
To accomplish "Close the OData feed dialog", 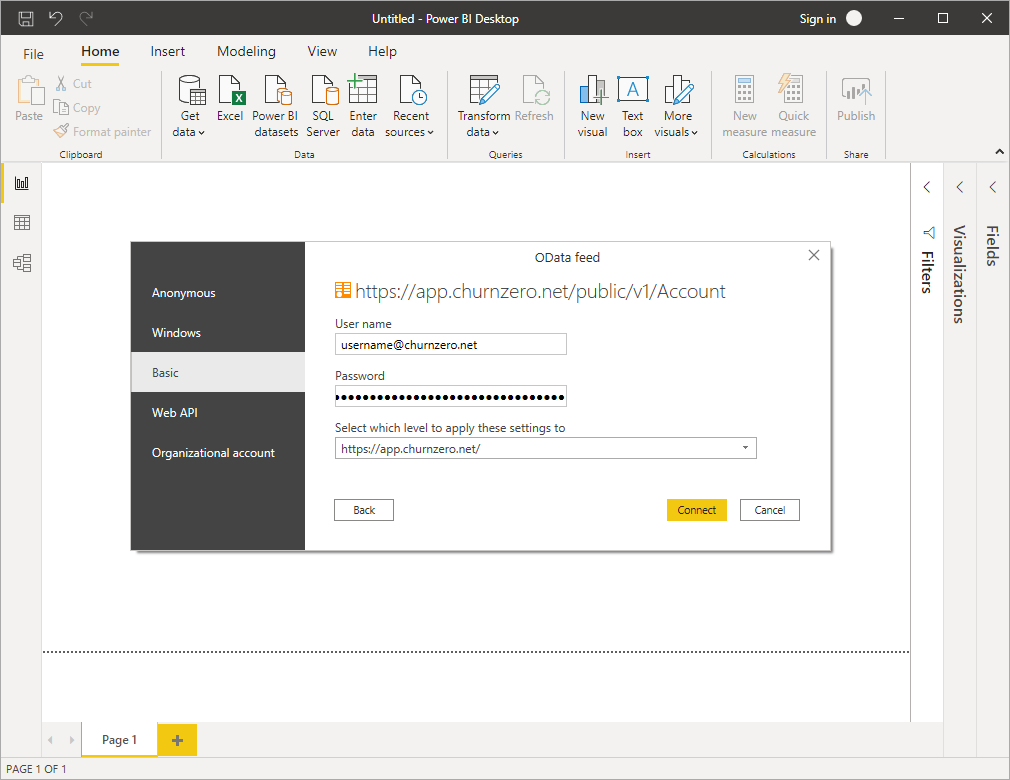I will [x=814, y=255].
